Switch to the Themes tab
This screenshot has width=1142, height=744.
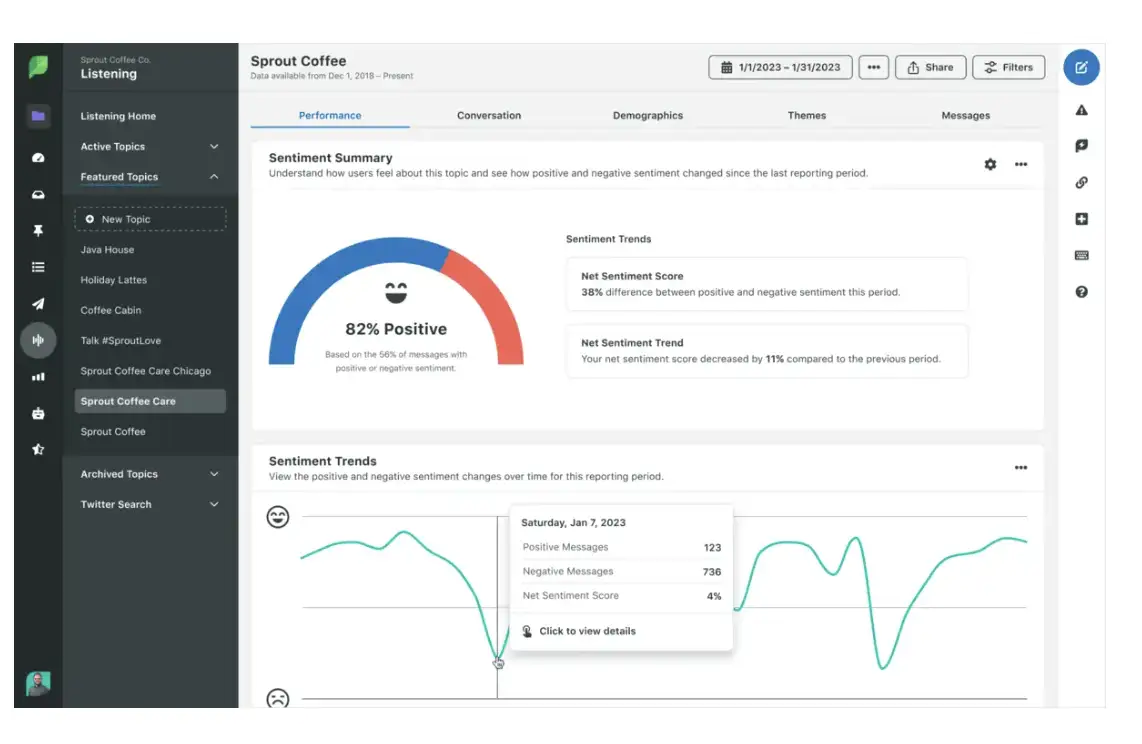coord(806,115)
